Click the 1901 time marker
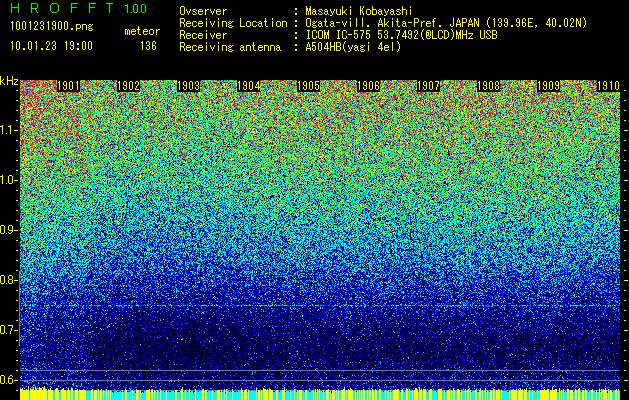 tap(69, 86)
